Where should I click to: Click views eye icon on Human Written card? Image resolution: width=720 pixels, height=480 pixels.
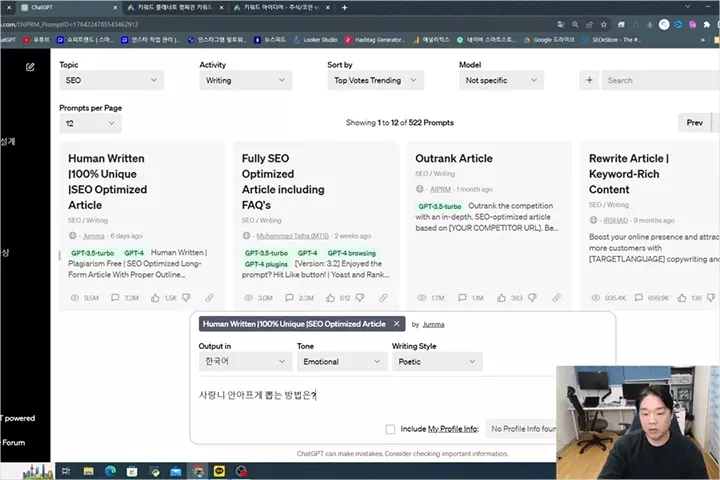click(74, 298)
